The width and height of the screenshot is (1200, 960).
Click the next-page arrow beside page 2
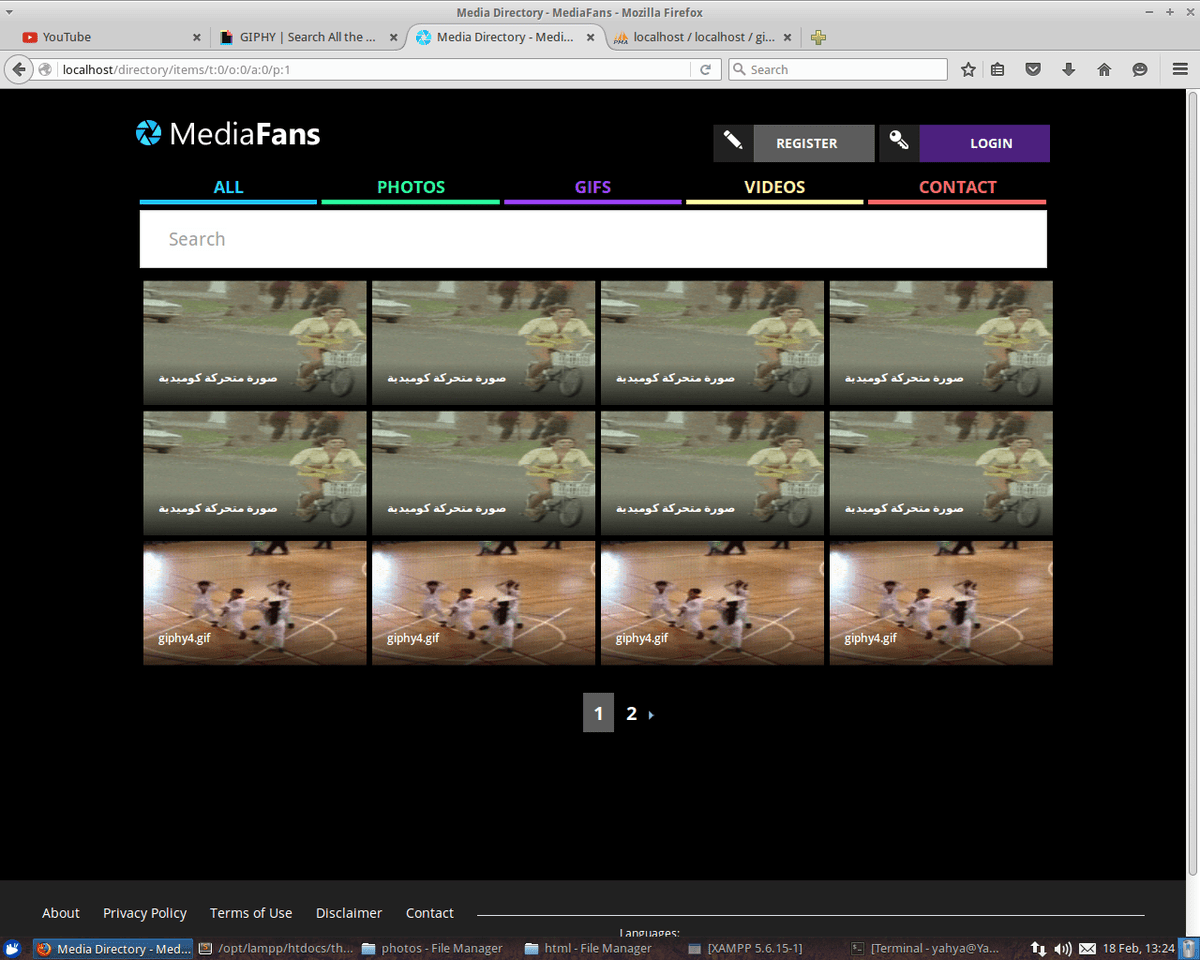[x=652, y=715]
